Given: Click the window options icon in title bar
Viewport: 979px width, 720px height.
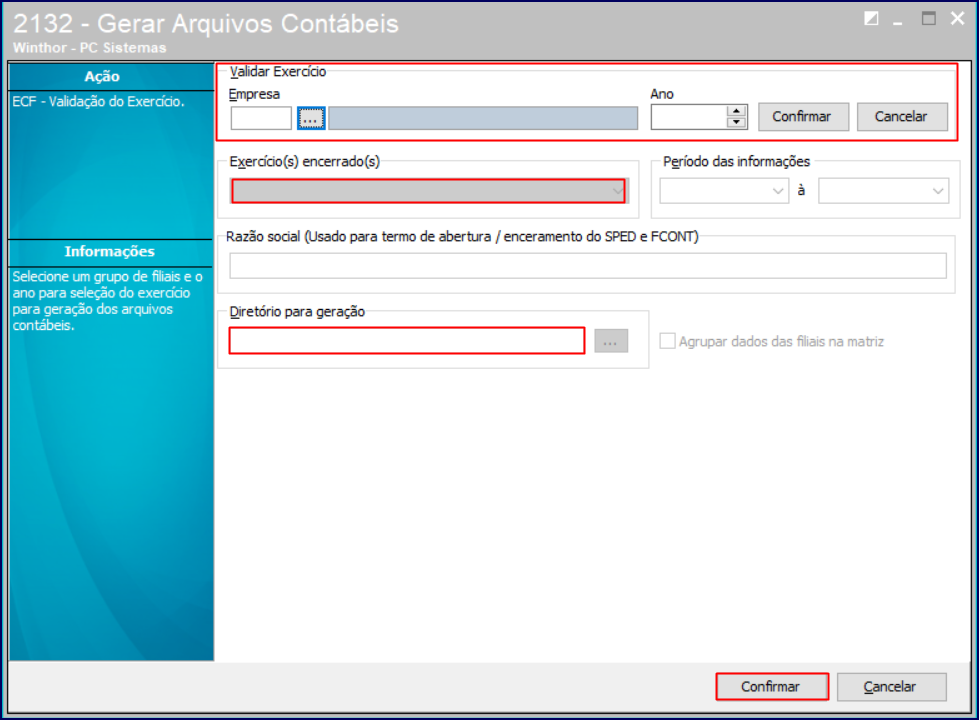Looking at the screenshot, I should pyautogui.click(x=871, y=19).
